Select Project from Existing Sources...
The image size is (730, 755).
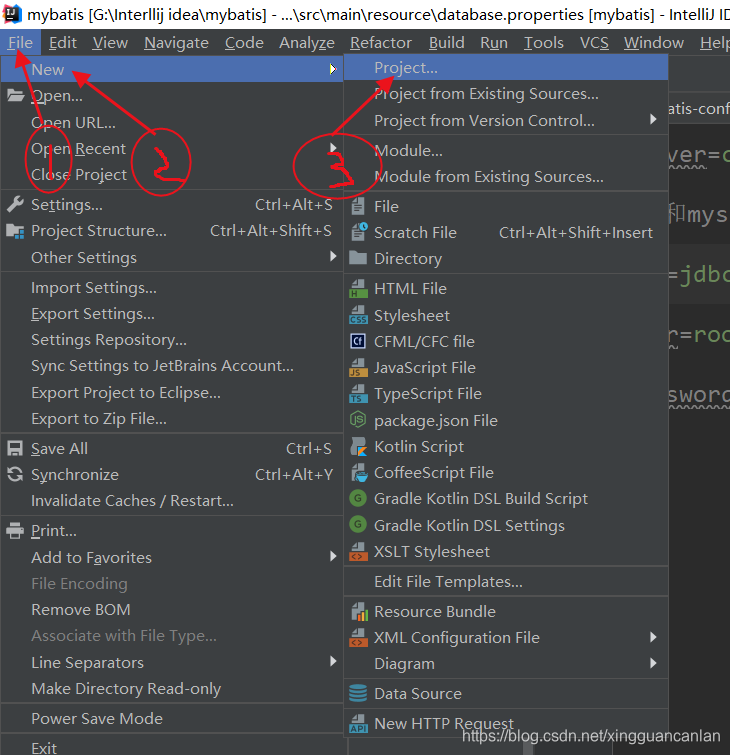(506, 94)
